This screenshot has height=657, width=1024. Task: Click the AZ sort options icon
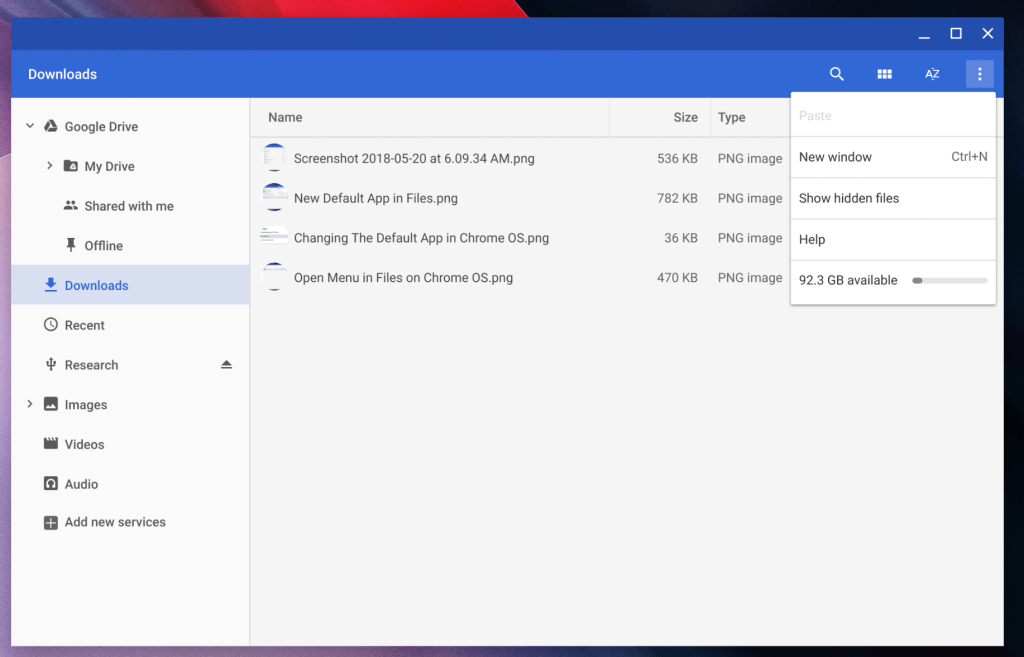point(931,73)
